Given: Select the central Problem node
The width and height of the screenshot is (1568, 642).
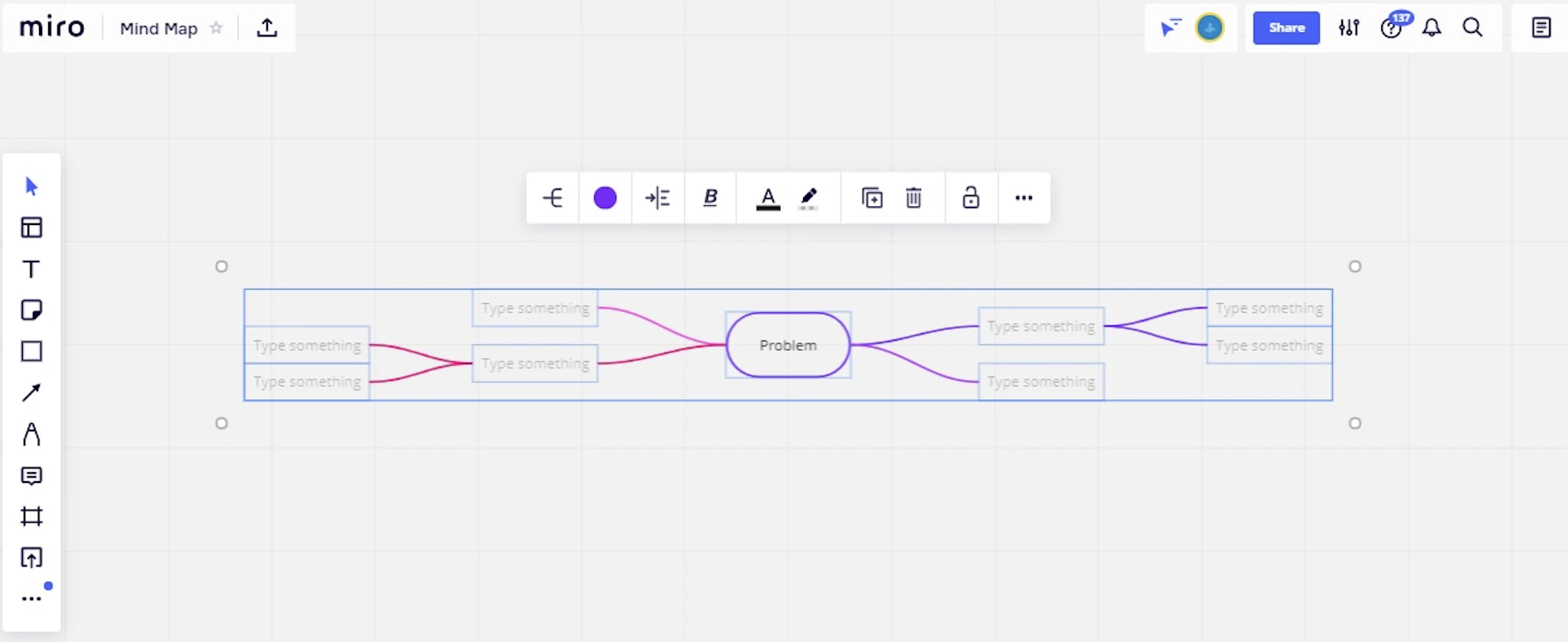Looking at the screenshot, I should pos(788,345).
